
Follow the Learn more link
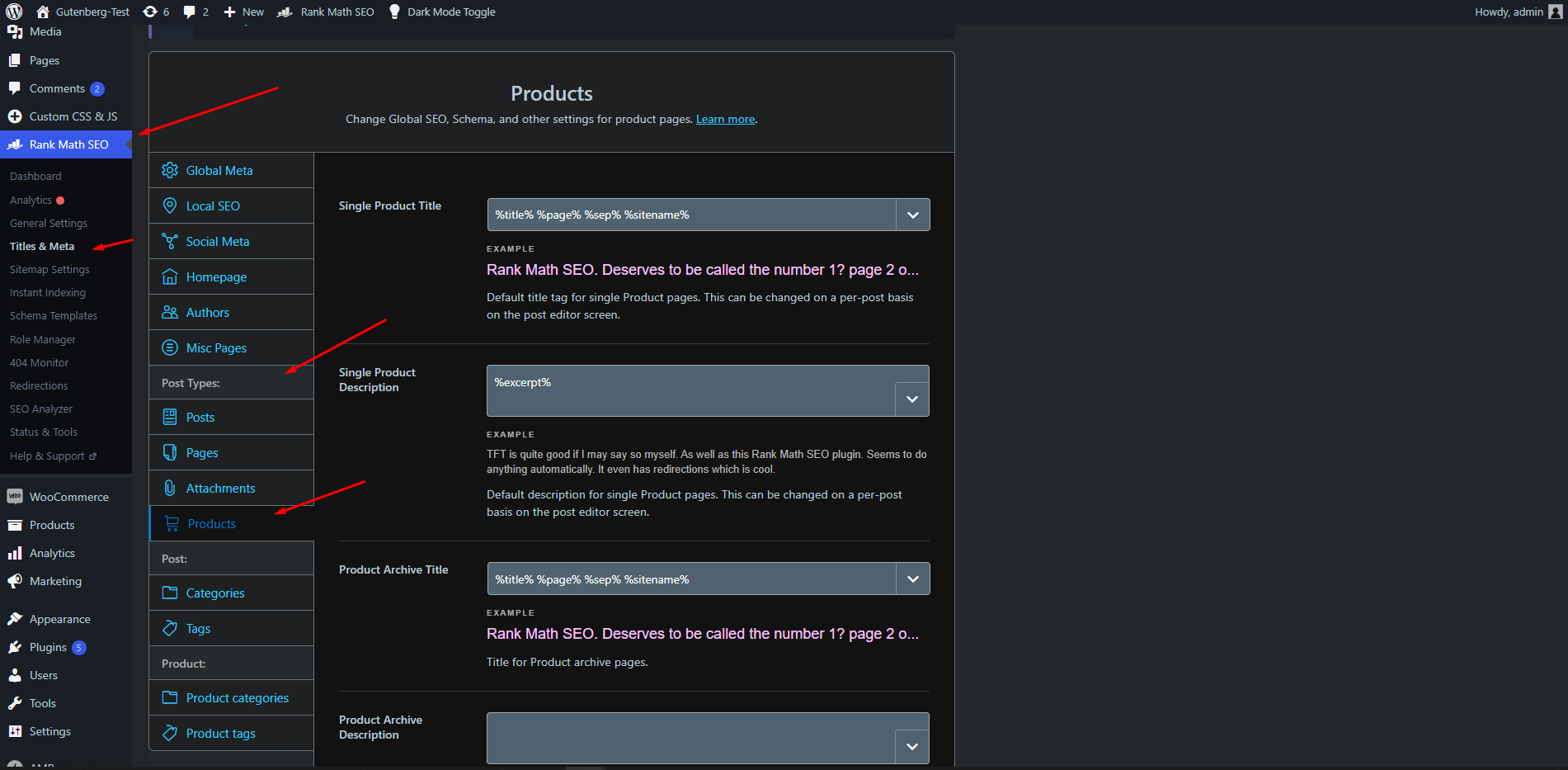pos(725,119)
